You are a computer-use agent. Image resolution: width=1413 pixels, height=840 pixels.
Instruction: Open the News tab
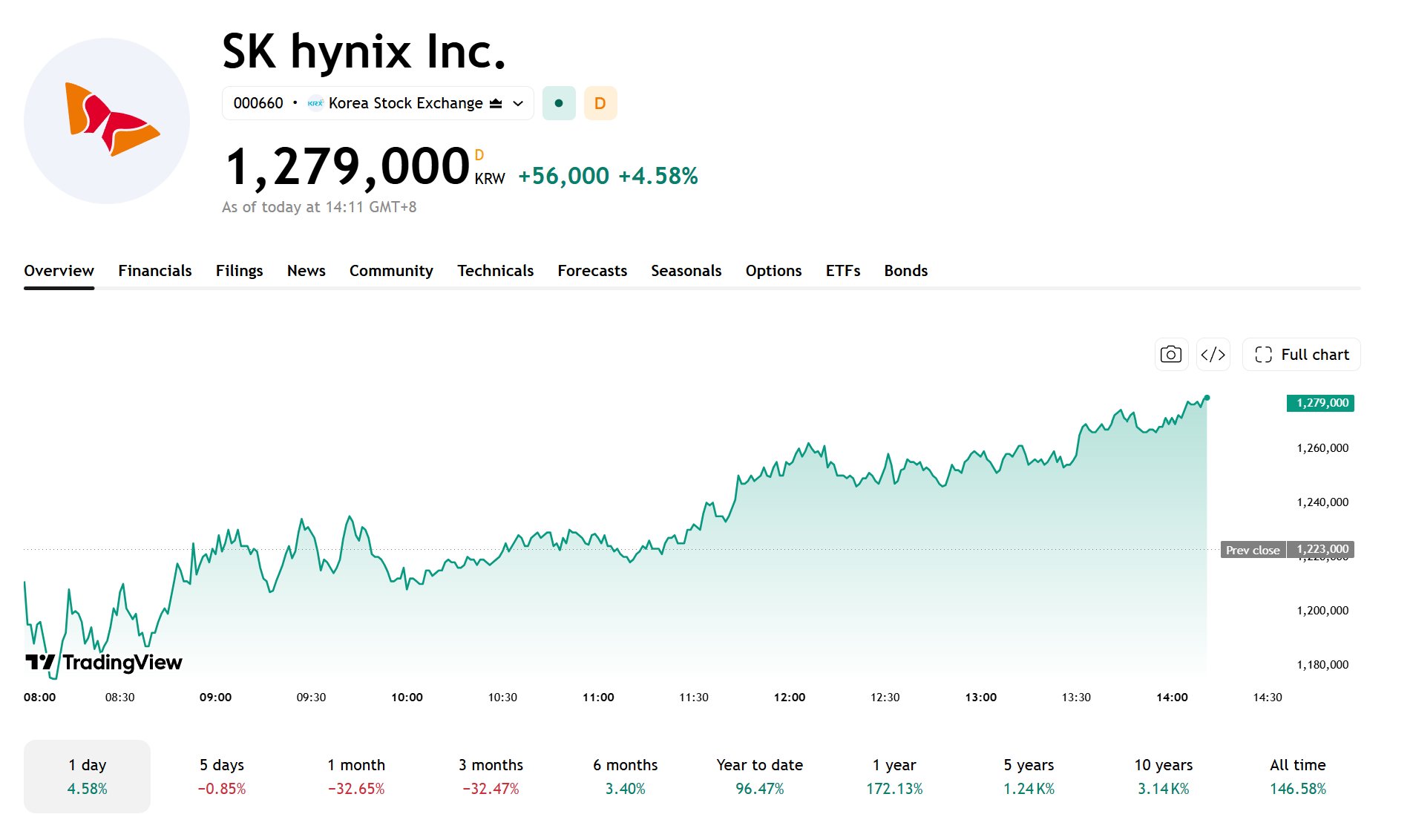coord(306,271)
